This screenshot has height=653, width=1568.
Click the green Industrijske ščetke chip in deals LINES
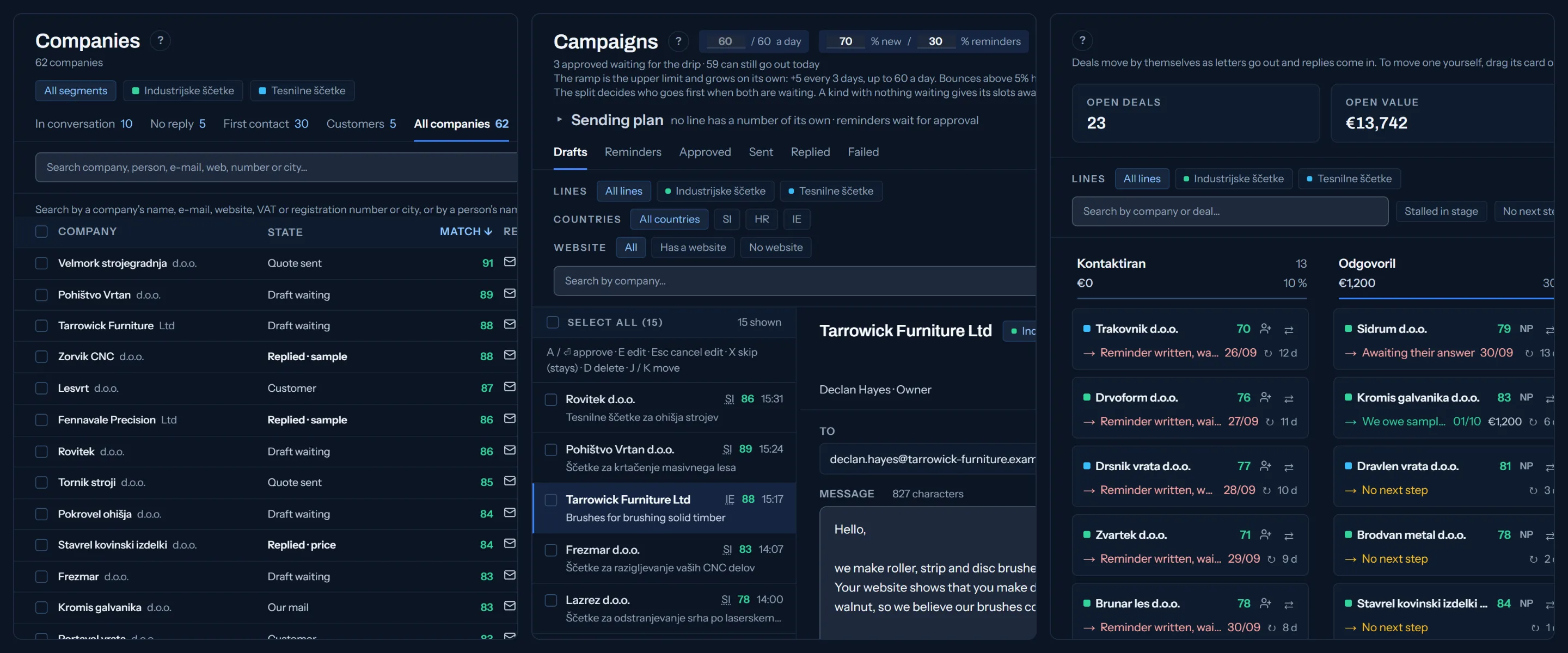[x=1233, y=178]
